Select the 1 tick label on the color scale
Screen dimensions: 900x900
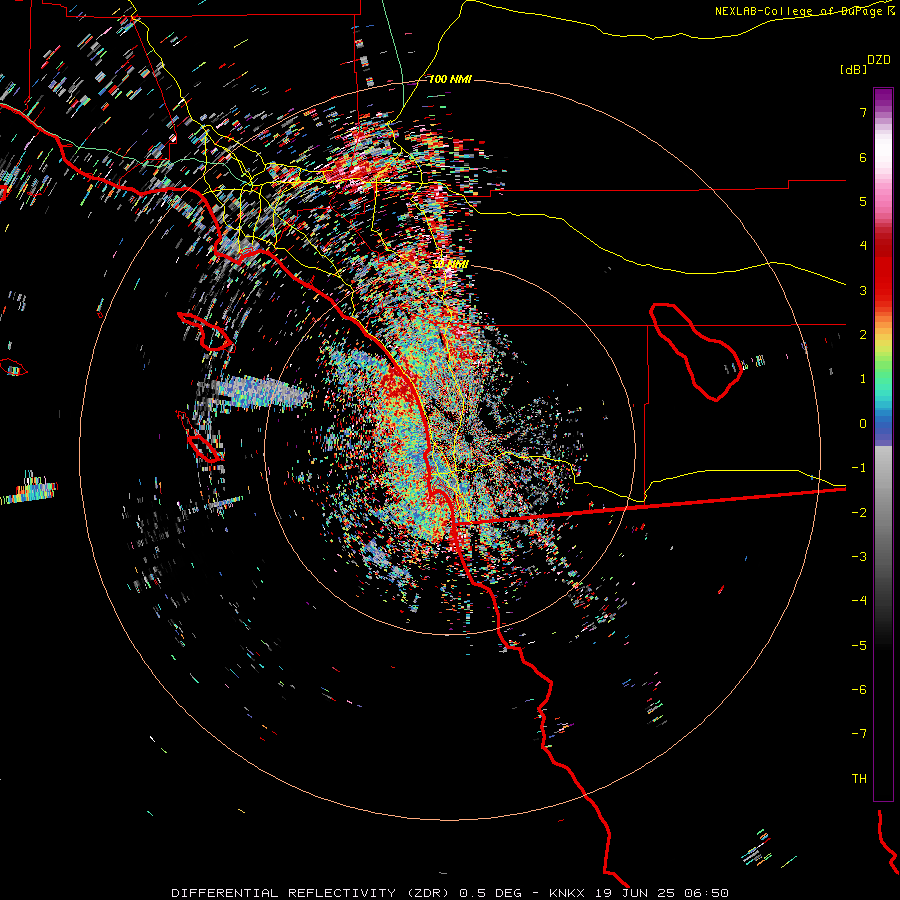pyautogui.click(x=863, y=379)
